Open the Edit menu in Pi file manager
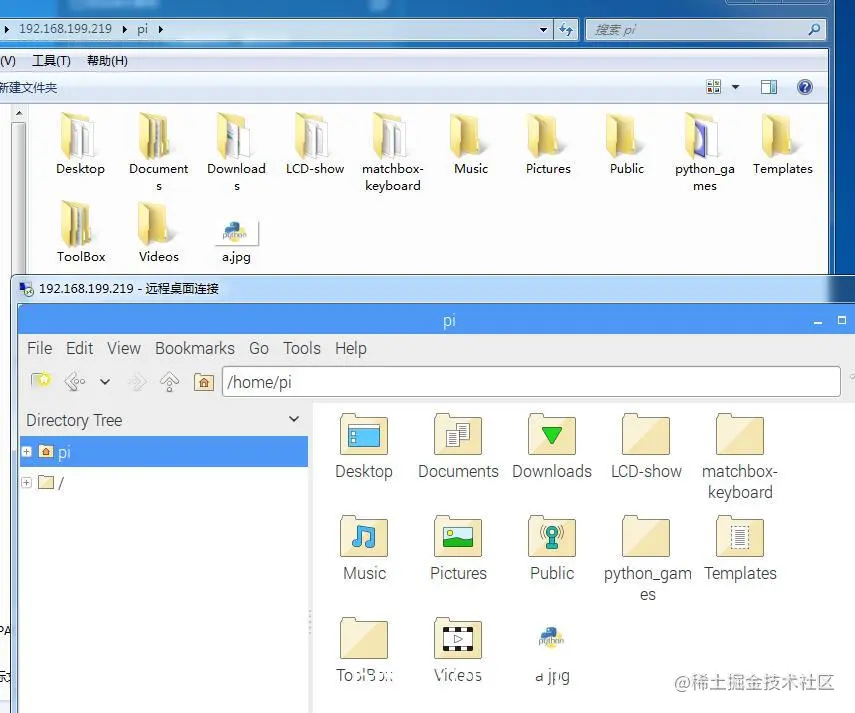 80,348
